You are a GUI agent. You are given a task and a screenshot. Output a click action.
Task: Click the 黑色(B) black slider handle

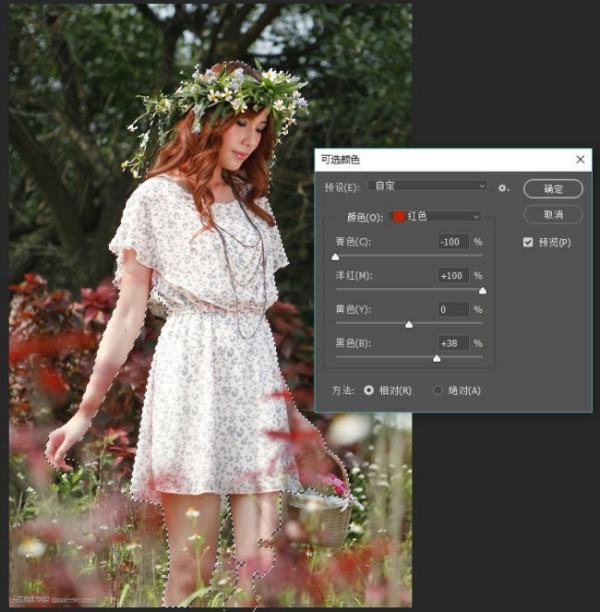point(437,358)
